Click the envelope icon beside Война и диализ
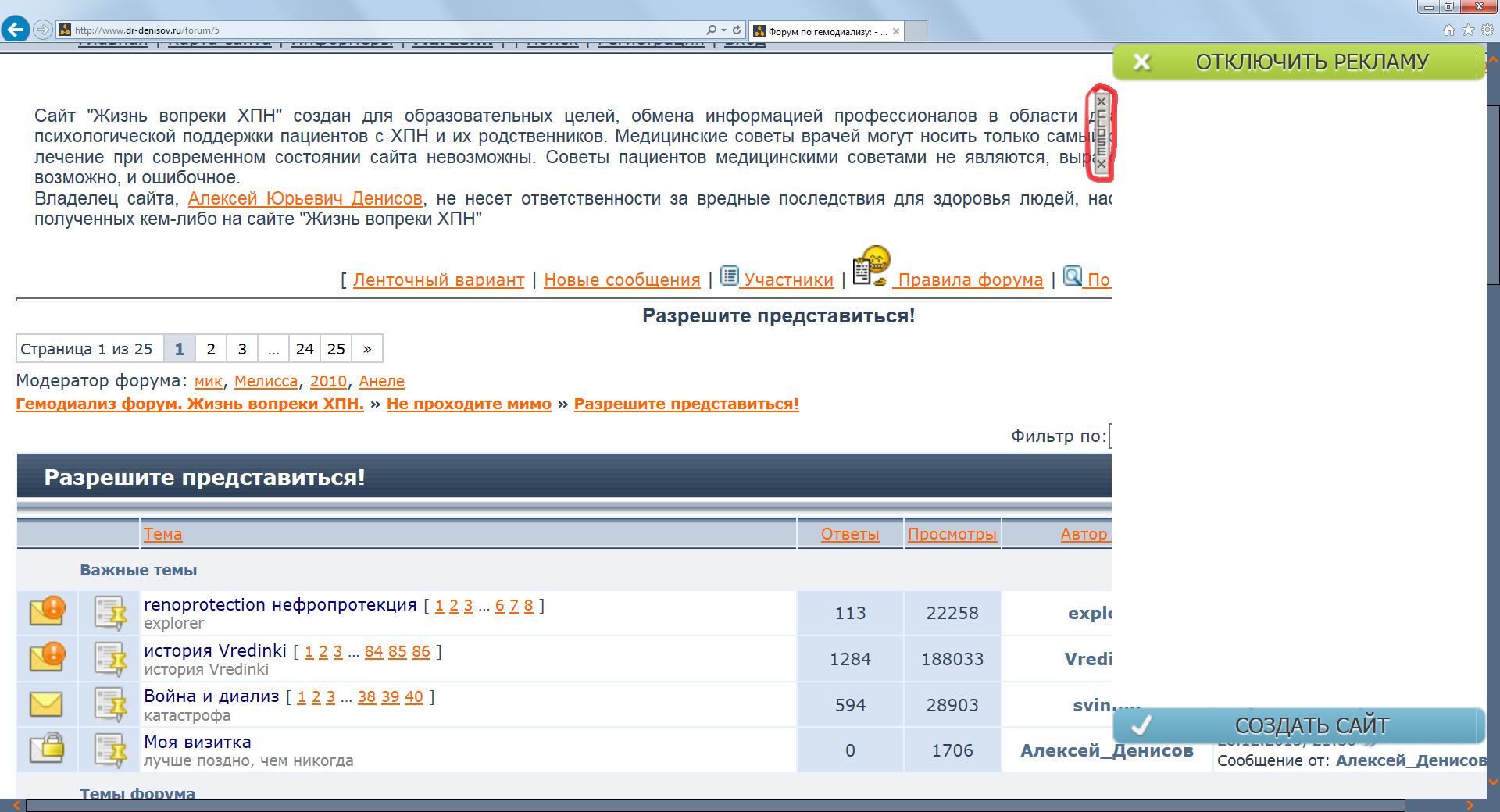Image resolution: width=1500 pixels, height=812 pixels. coord(46,704)
